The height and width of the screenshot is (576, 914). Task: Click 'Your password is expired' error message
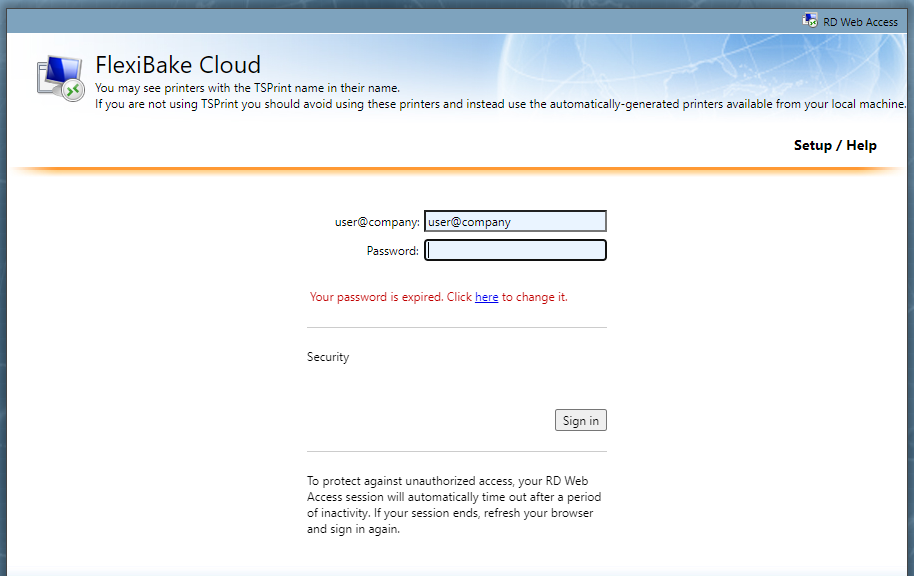click(438, 297)
